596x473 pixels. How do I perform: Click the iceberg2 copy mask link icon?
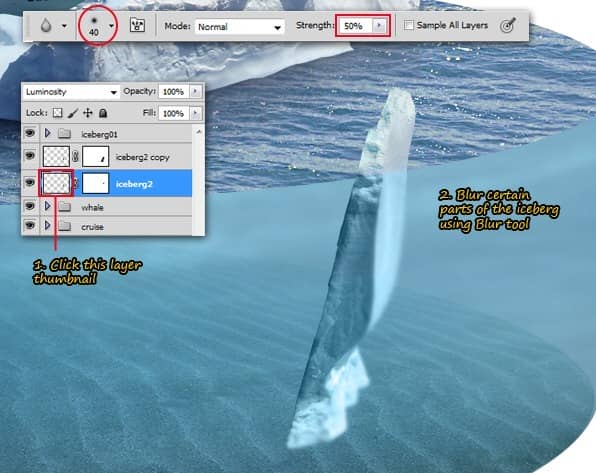76,156
